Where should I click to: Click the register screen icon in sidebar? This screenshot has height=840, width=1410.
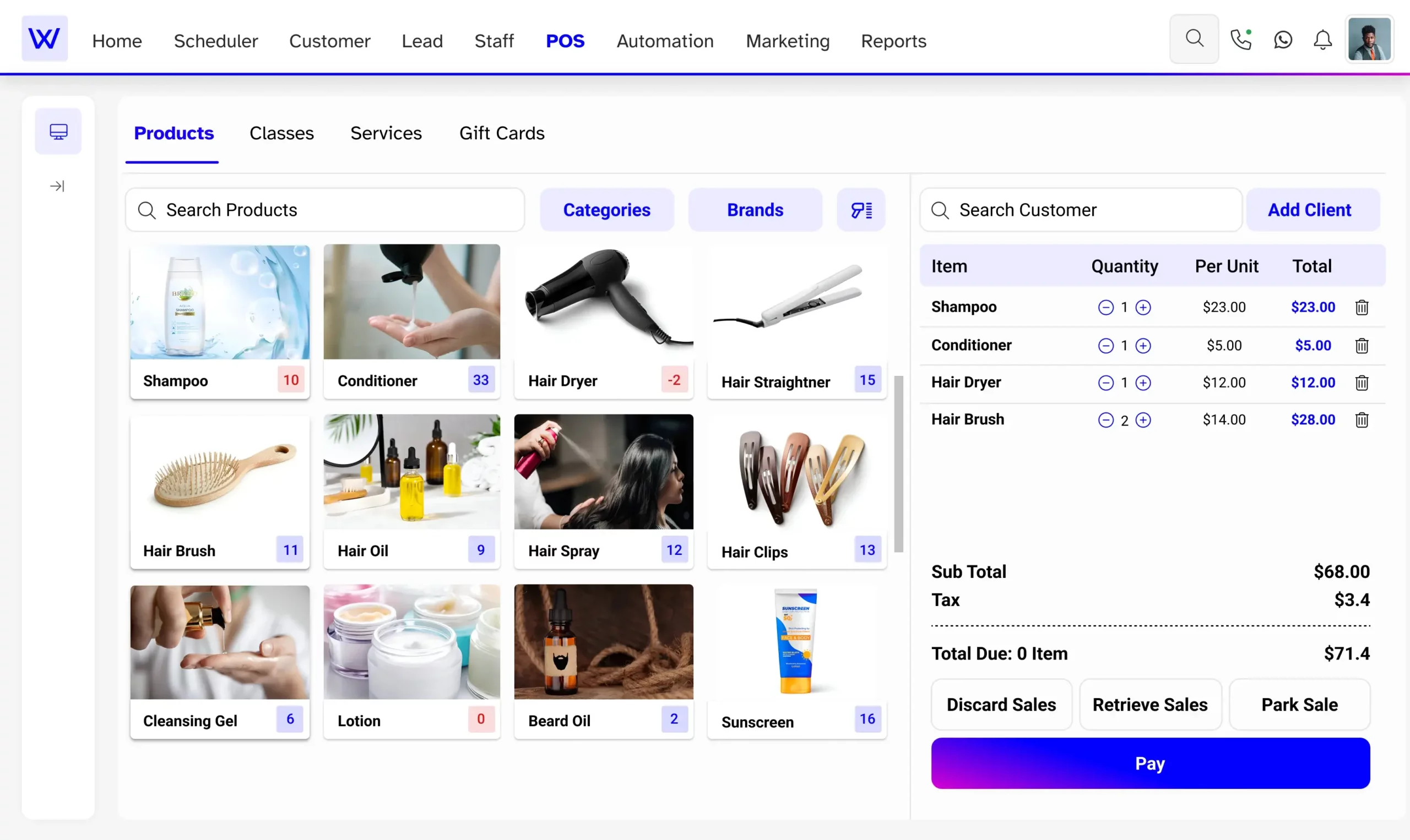pyautogui.click(x=58, y=132)
